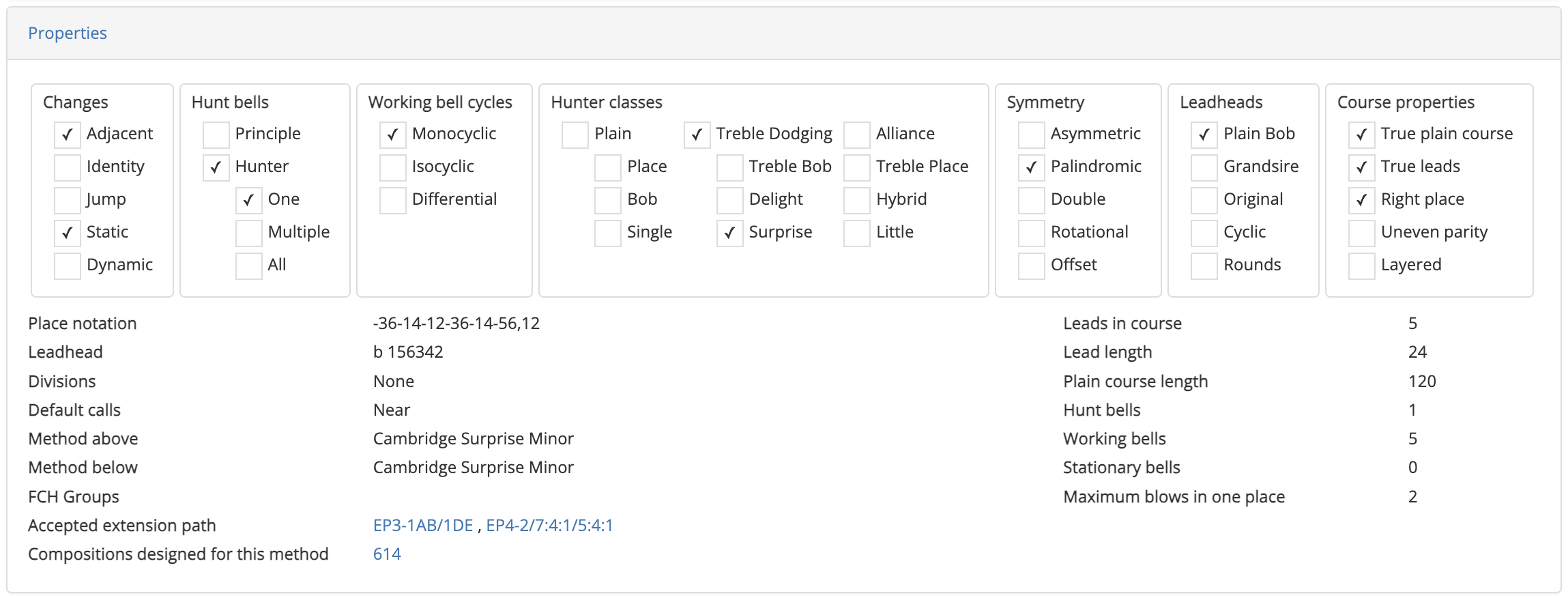Screen dimensions: 1568x598
Task: Click the Default calls value Near
Action: [392, 410]
